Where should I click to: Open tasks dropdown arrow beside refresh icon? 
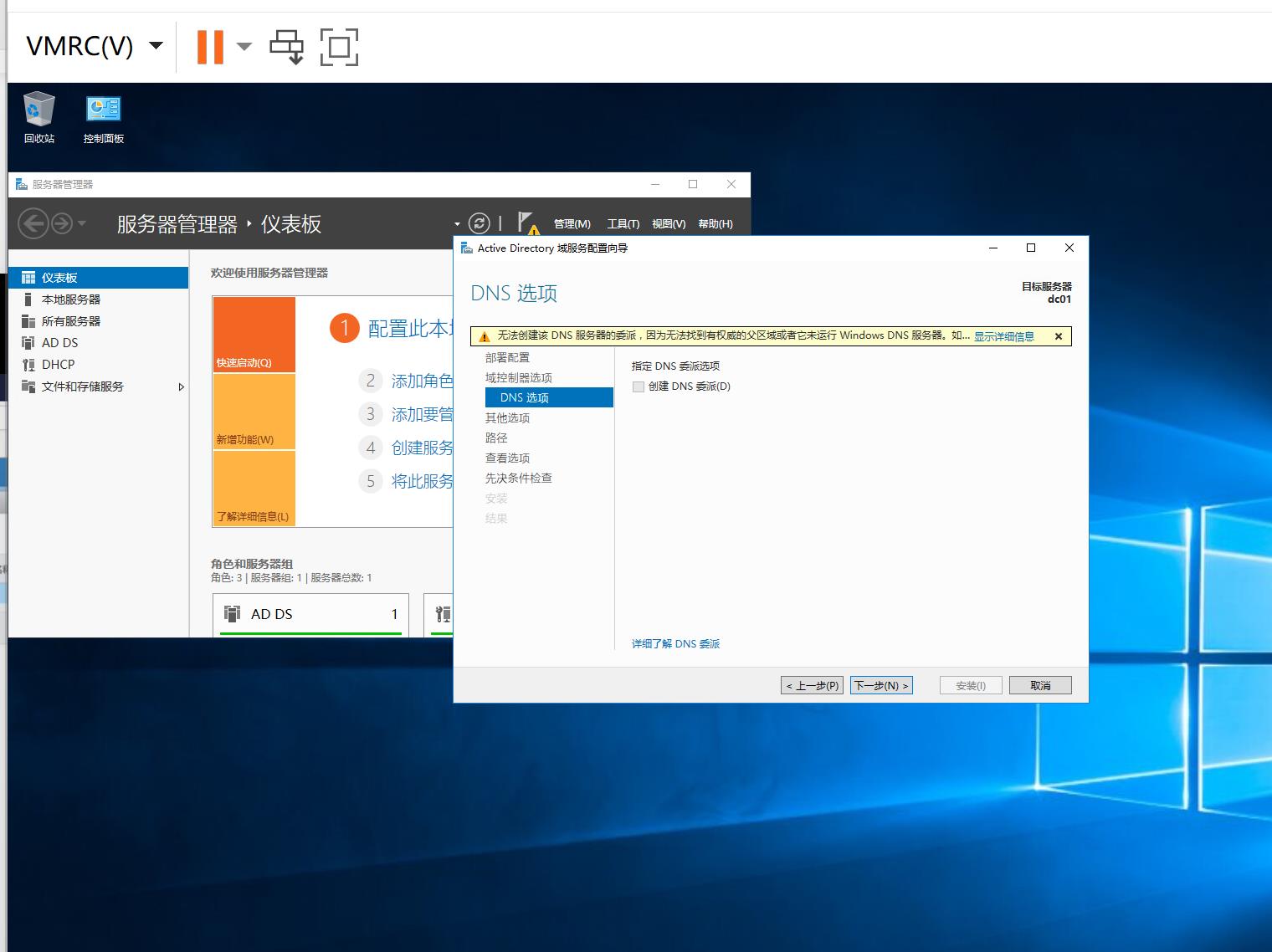coord(457,224)
